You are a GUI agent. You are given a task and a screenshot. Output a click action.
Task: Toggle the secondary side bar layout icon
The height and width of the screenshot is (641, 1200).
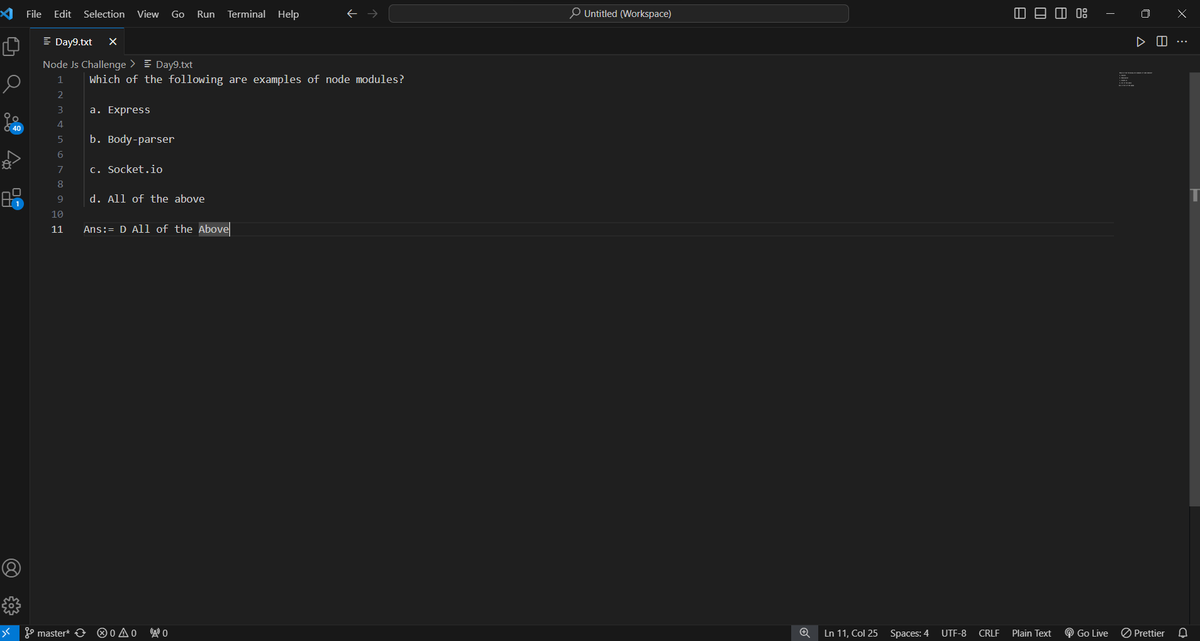(x=1060, y=14)
